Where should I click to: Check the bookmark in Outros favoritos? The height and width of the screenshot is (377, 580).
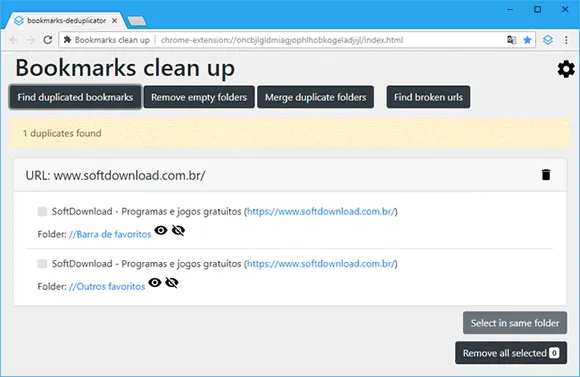(42, 264)
